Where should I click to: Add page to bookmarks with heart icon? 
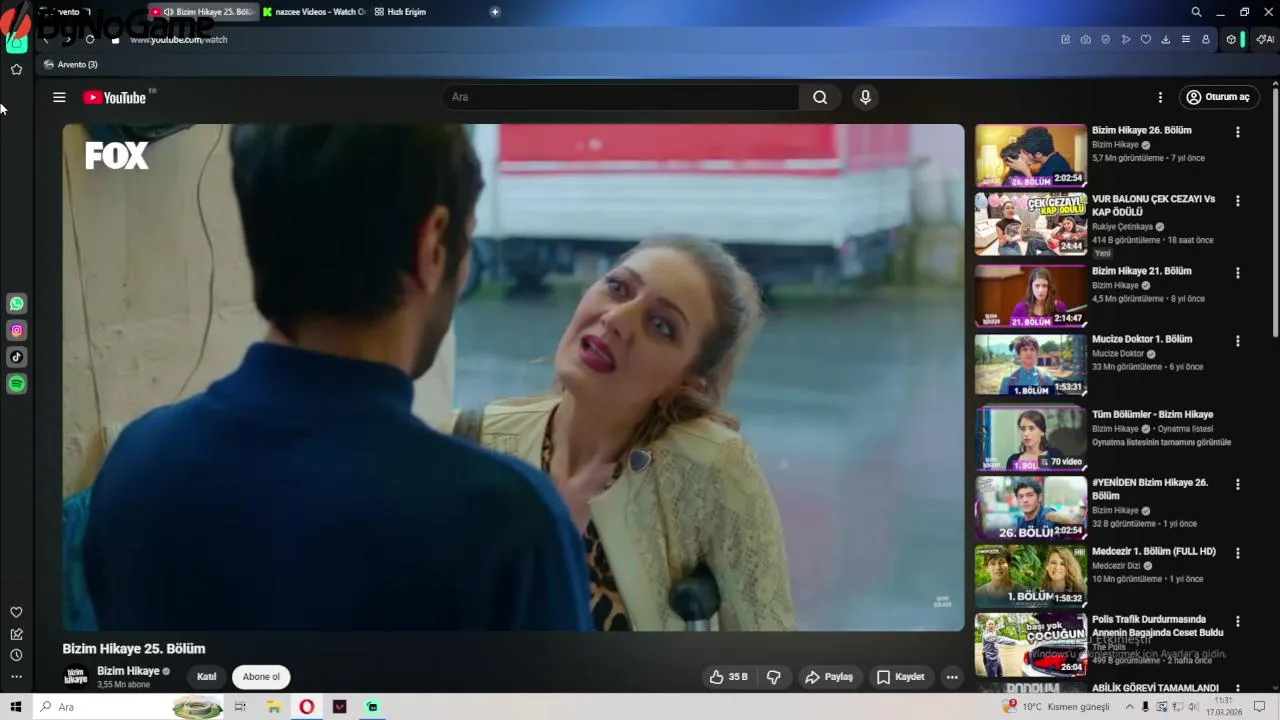(1146, 39)
